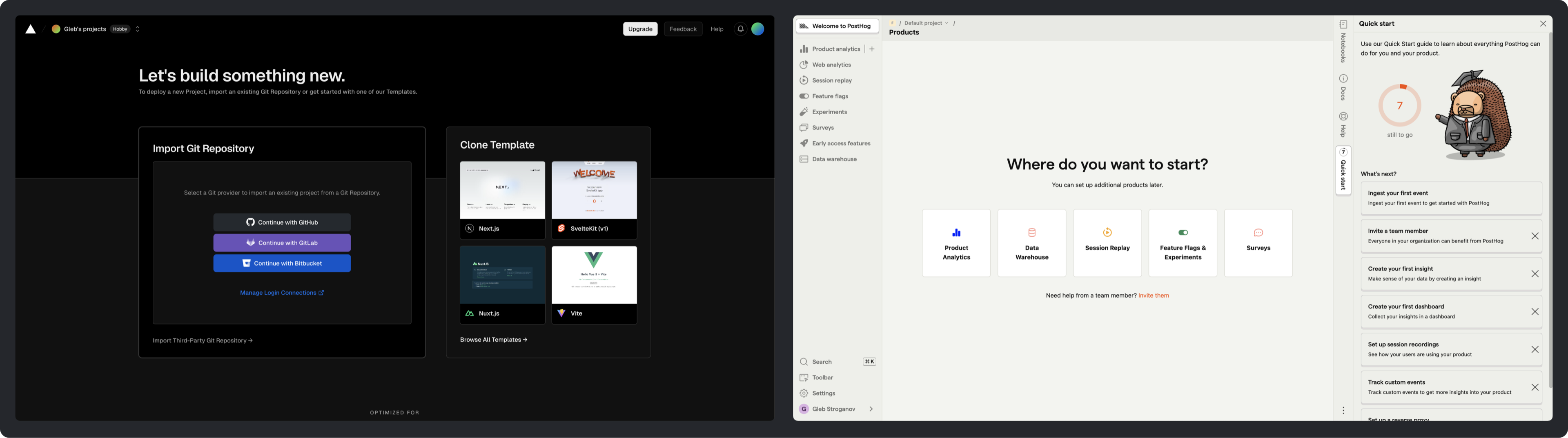Click the SvelteKit logo icon

coord(561,229)
